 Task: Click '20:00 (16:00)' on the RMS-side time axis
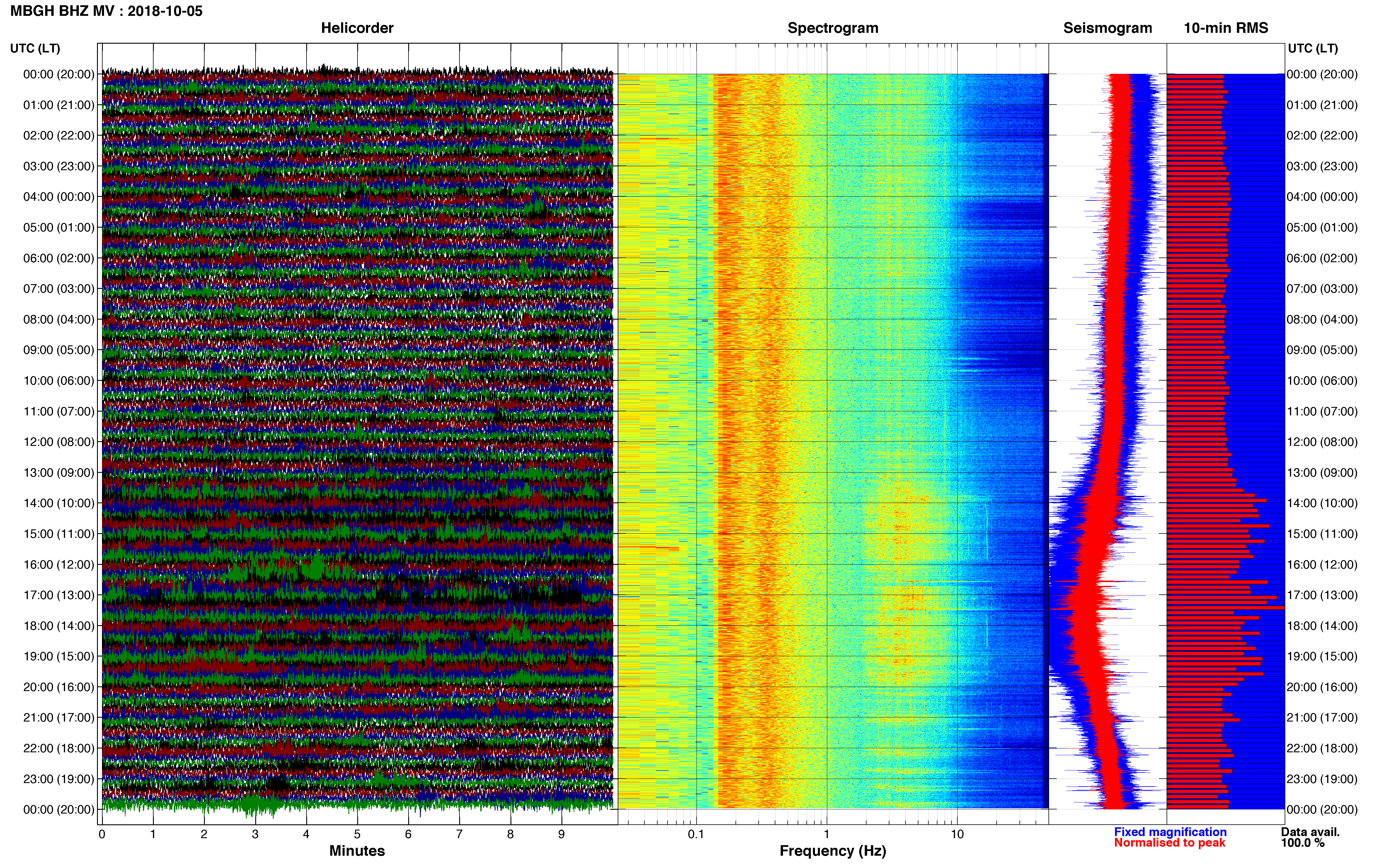pyautogui.click(x=1322, y=687)
